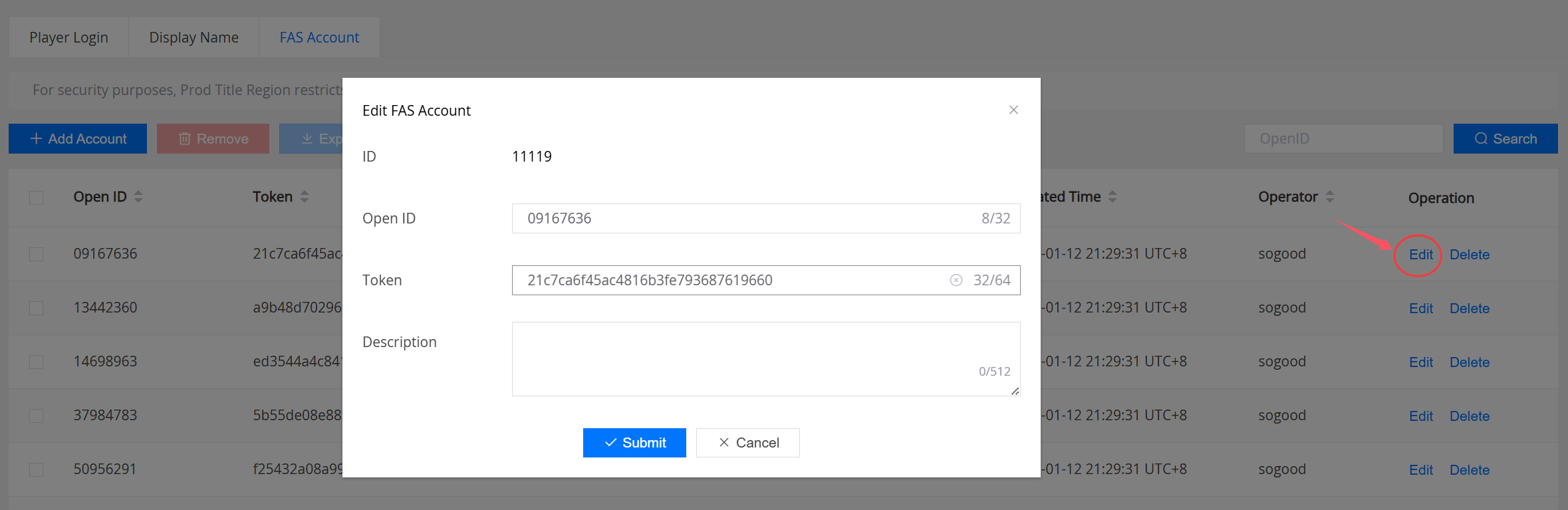Tick the checkbox for row 37984783
The image size is (1568, 510).
(x=37, y=416)
